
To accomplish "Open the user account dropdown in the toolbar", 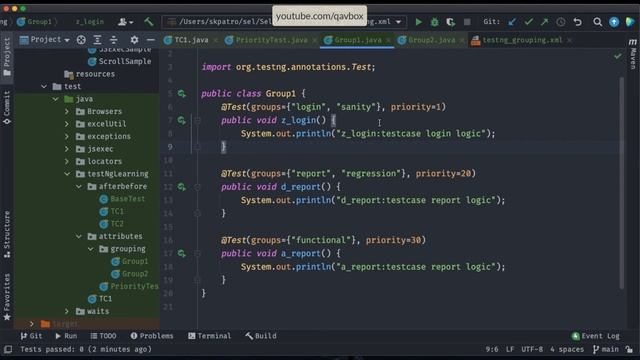I will (x=125, y=22).
